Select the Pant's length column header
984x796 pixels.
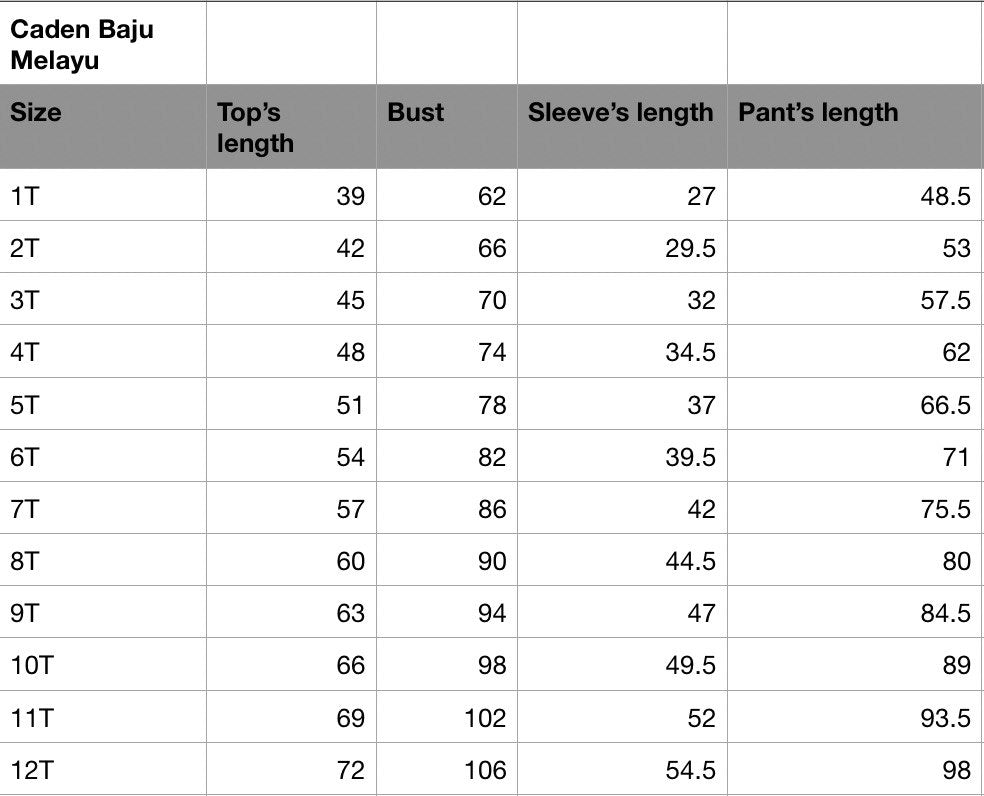(818, 113)
